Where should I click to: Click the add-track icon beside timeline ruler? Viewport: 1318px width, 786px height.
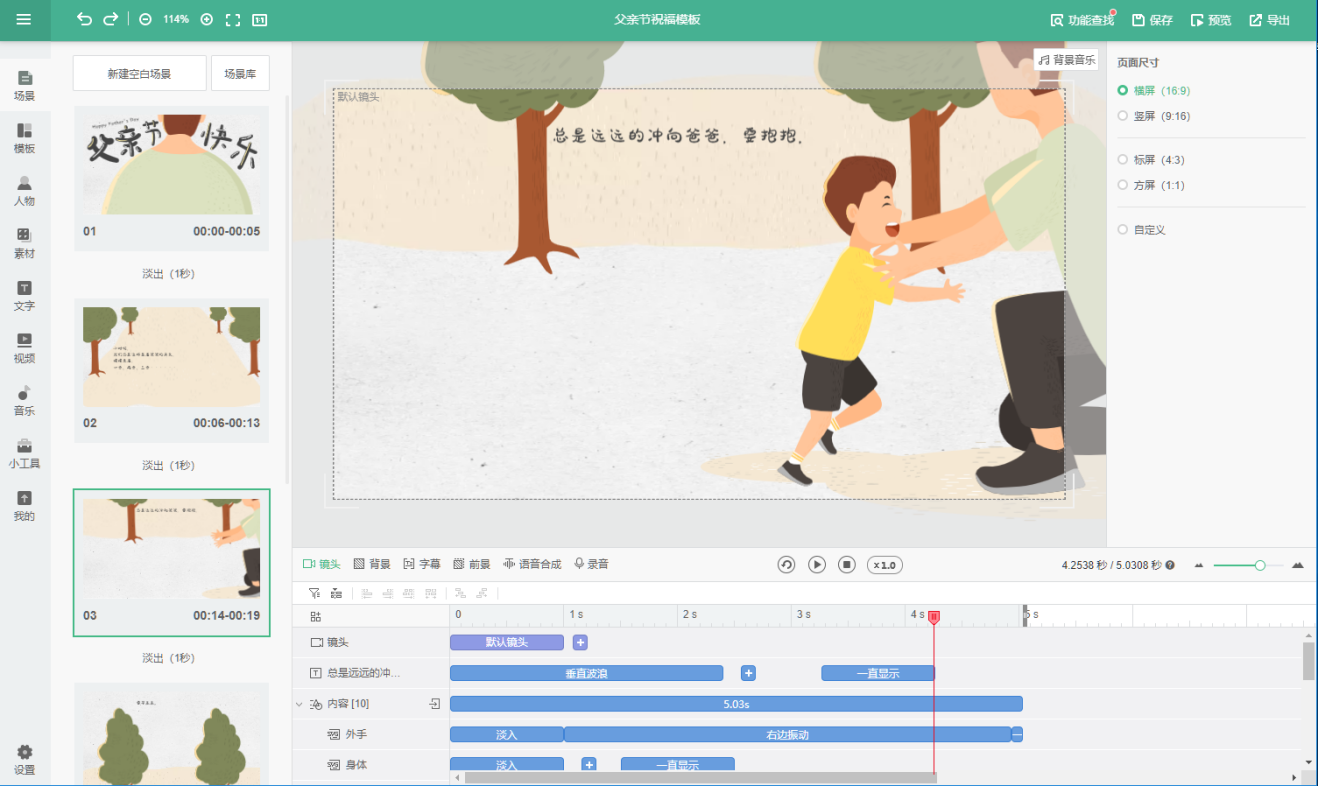tap(316, 617)
